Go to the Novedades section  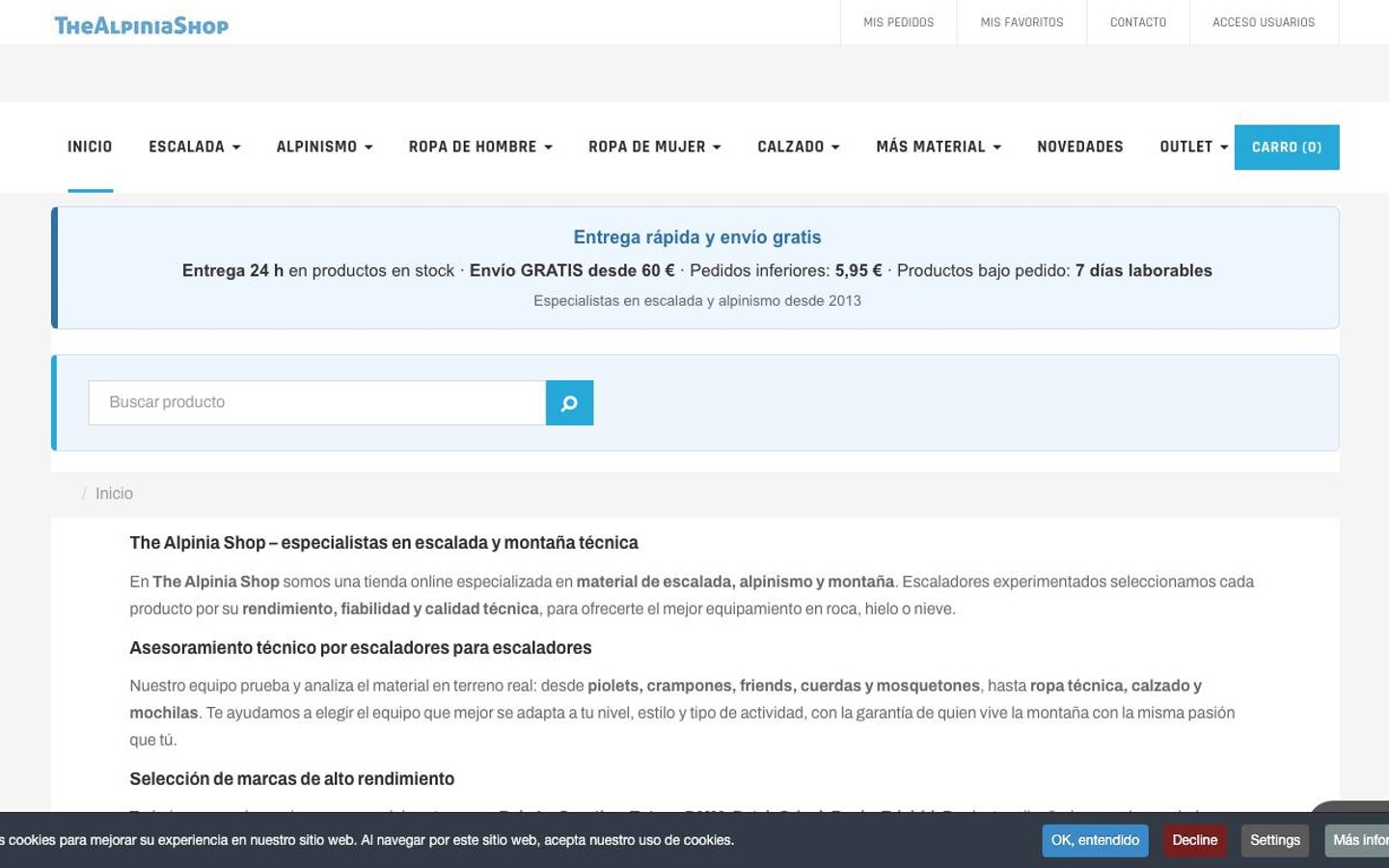(1080, 147)
